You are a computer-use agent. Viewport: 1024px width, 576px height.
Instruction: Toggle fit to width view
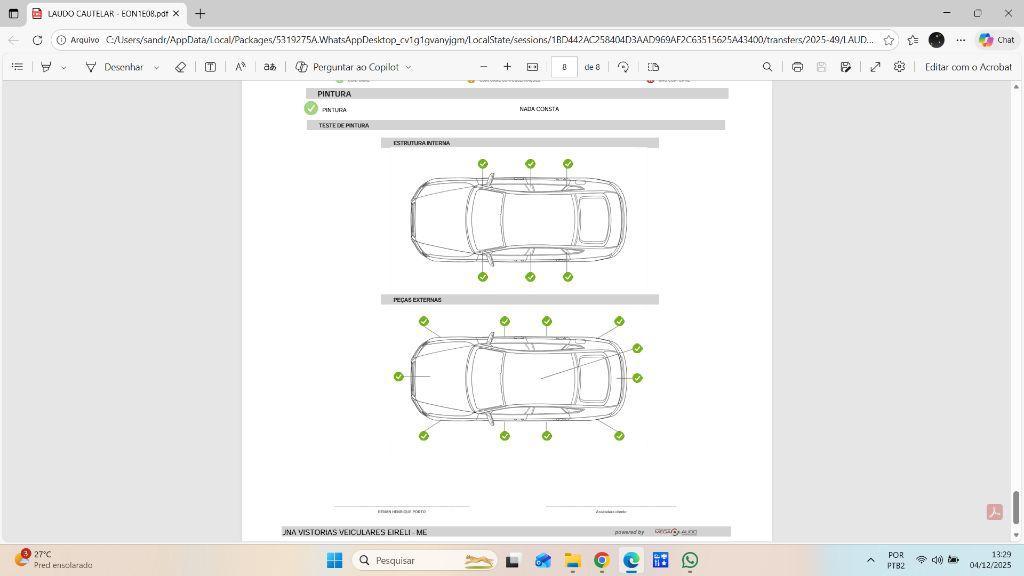(532, 67)
